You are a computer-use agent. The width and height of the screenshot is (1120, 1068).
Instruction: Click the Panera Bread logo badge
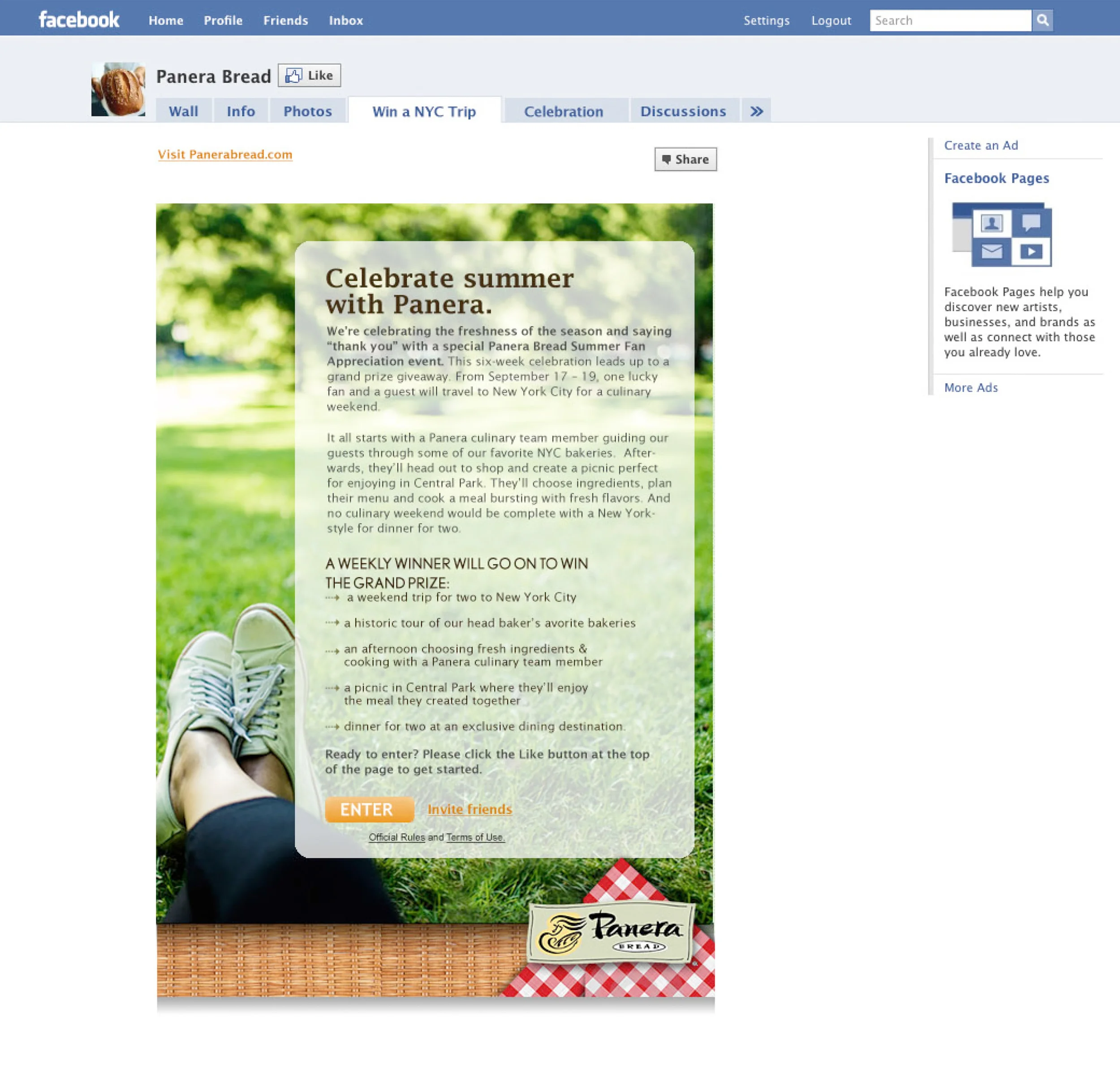(x=611, y=932)
